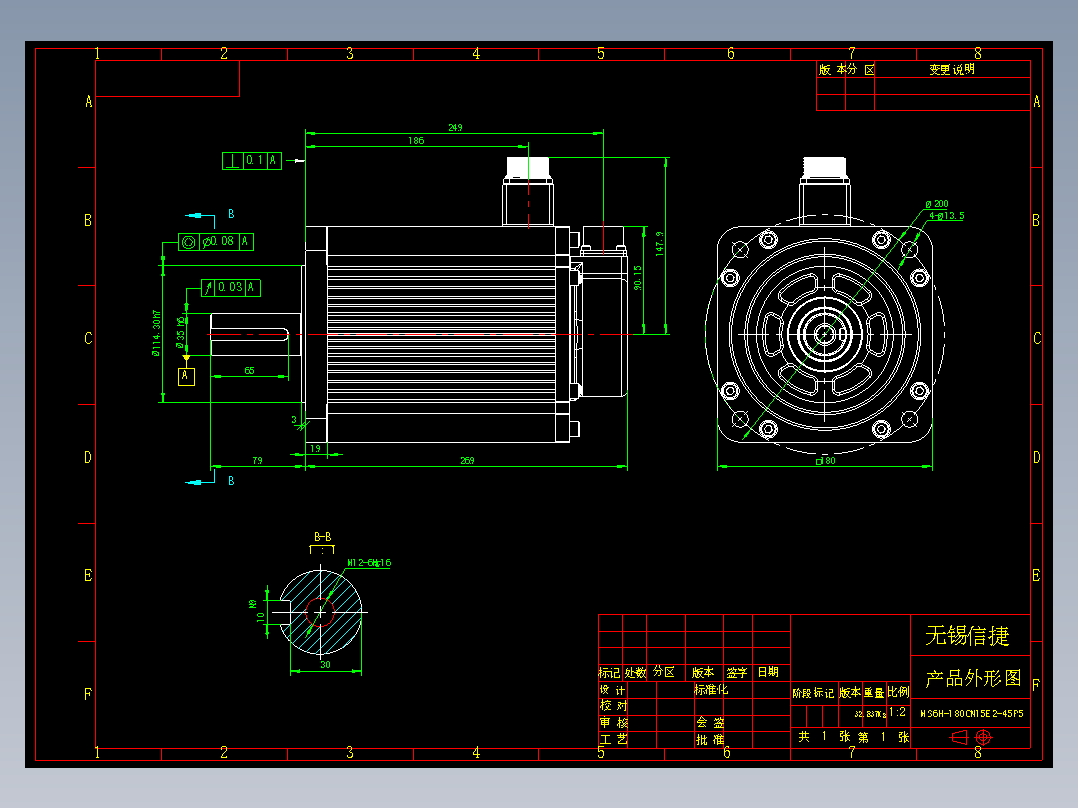Select the ø114.30h7 diameter dimension
The image size is (1078, 808).
coord(156,333)
